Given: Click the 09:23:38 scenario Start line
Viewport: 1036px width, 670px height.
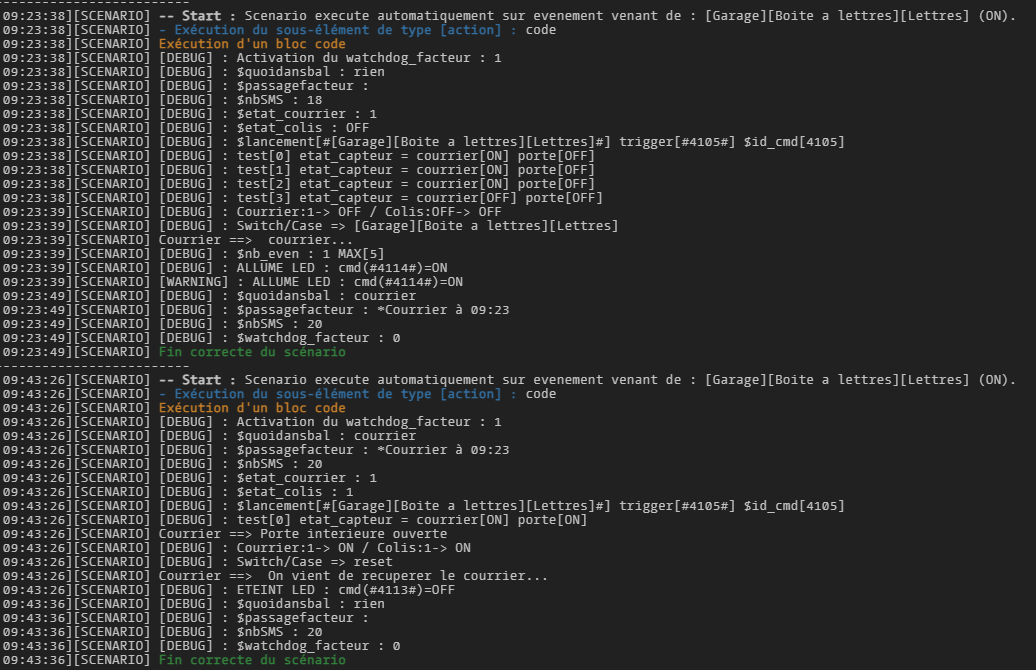Looking at the screenshot, I should (x=500, y=16).
